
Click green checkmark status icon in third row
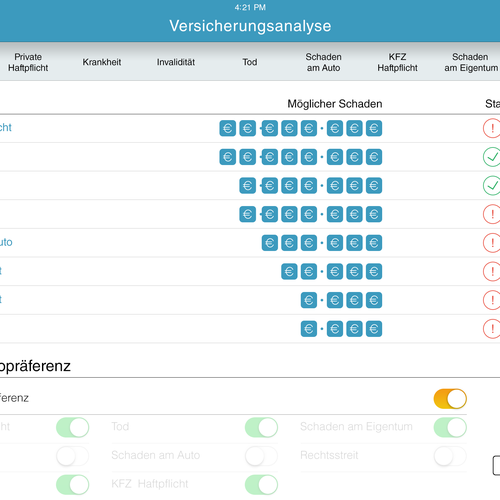pos(492,185)
